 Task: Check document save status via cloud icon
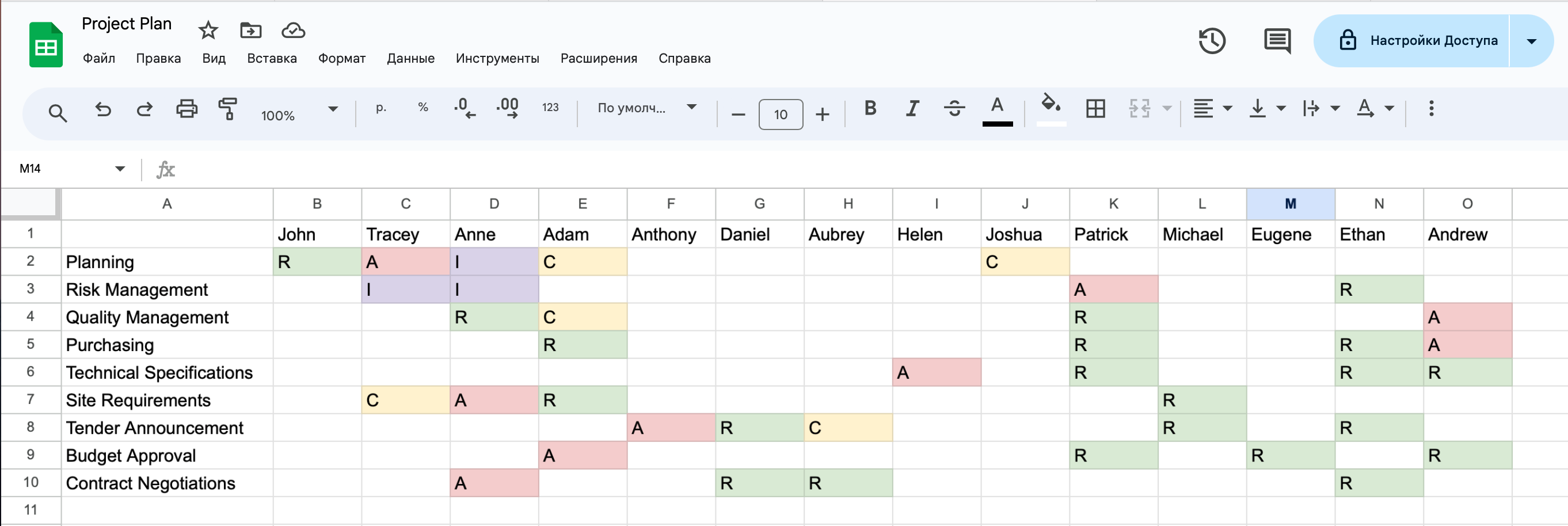293,29
